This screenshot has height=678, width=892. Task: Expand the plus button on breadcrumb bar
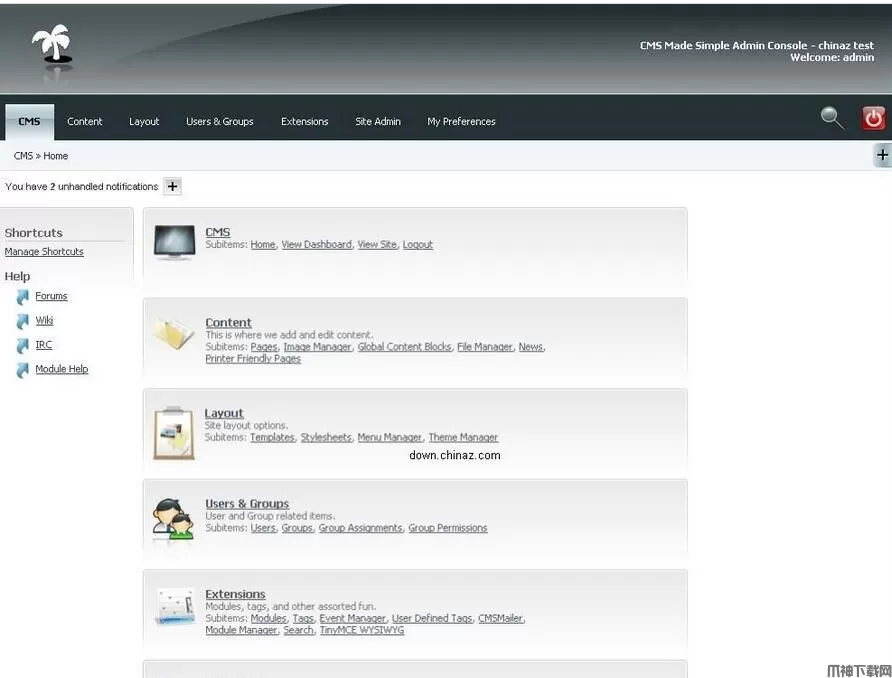(882, 155)
